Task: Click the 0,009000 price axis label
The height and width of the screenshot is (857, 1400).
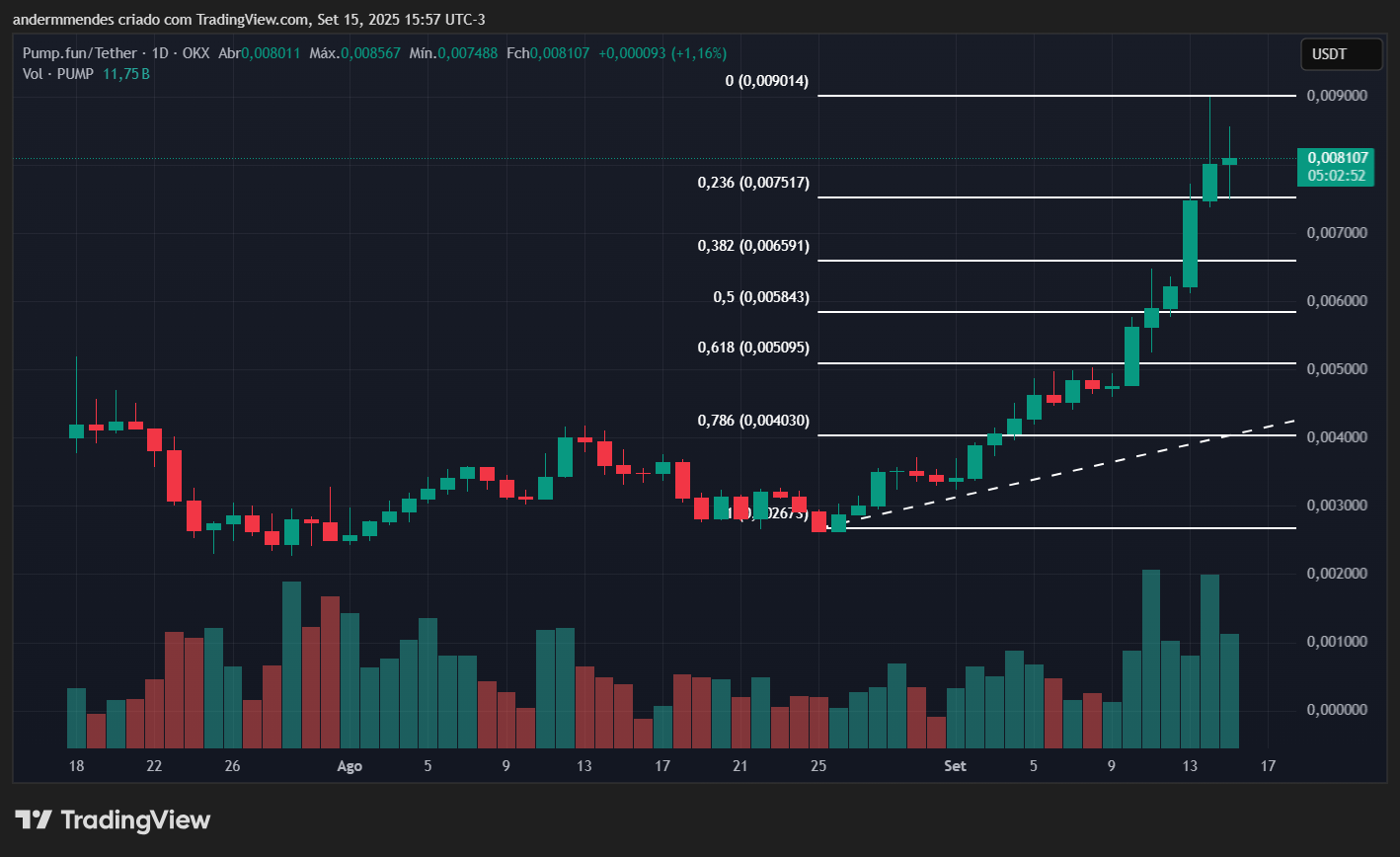Action: point(1336,96)
